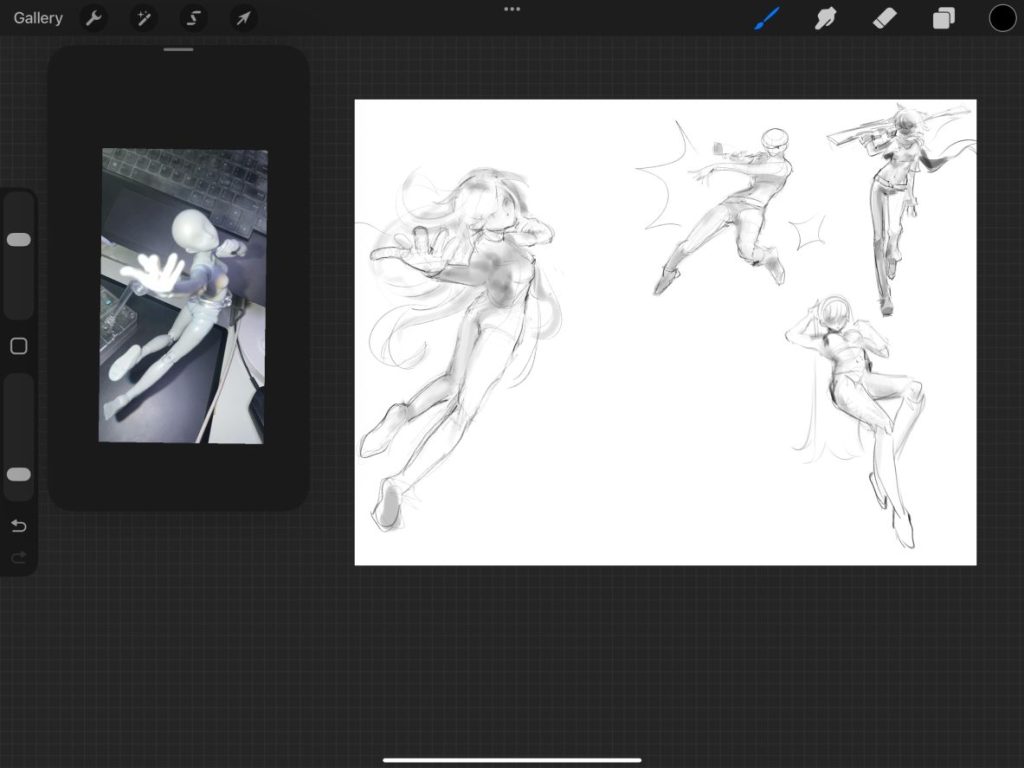Tap the redo arrow
Image resolution: width=1024 pixels, height=768 pixels.
point(19,558)
